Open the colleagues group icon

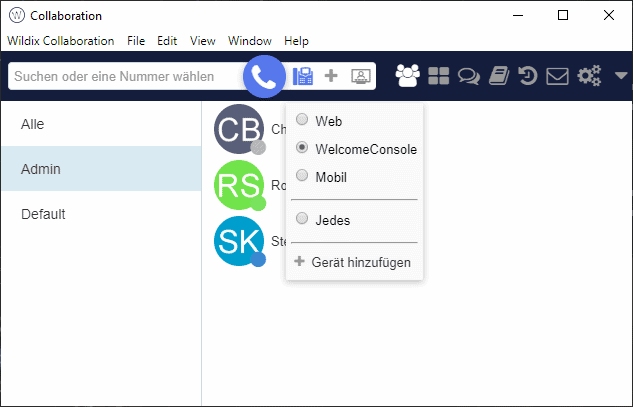(407, 76)
